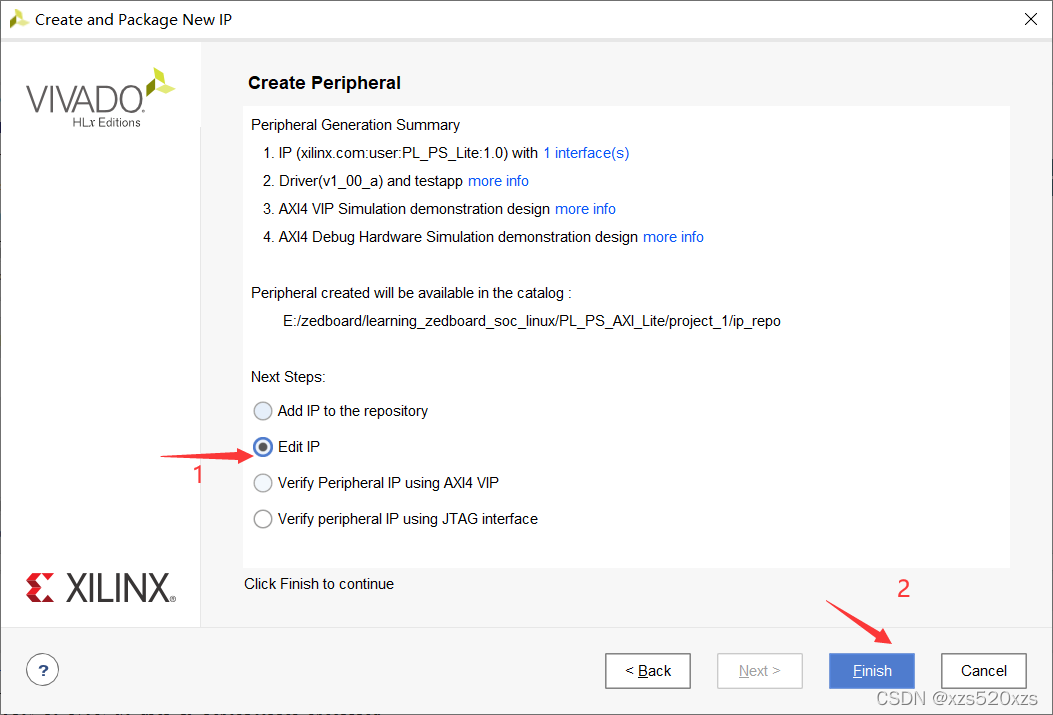This screenshot has width=1053, height=715.
Task: Click the Create Peripheral title
Action: [324, 83]
